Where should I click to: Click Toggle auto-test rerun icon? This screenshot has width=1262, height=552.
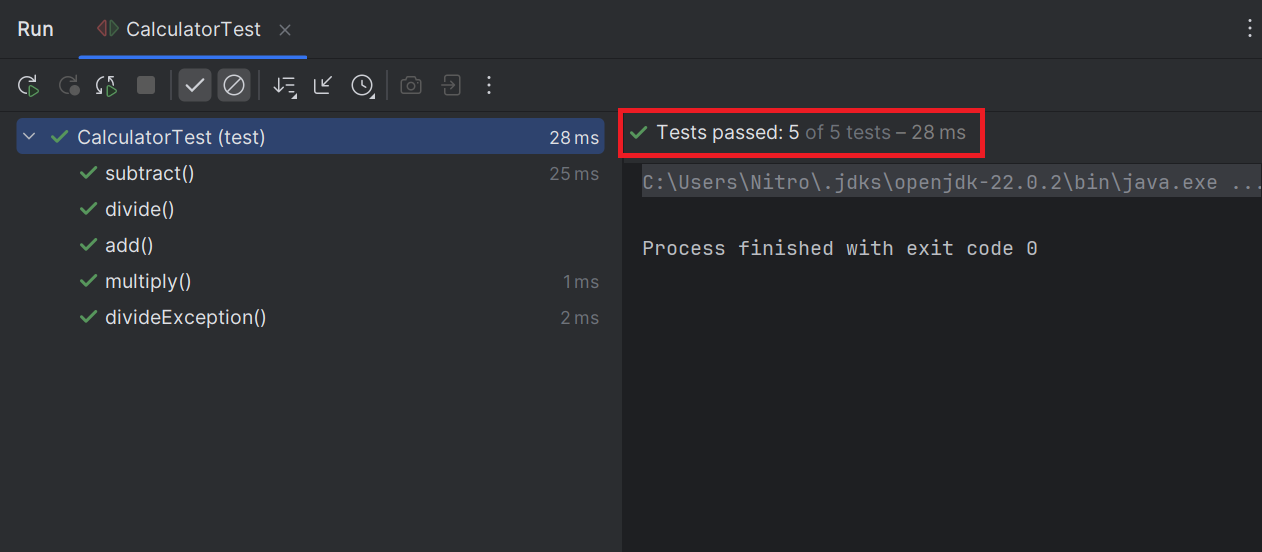[x=107, y=86]
